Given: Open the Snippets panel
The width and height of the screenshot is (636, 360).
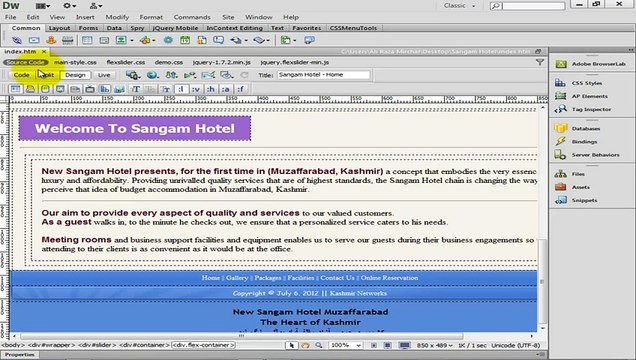Looking at the screenshot, I should pyautogui.click(x=576, y=200).
